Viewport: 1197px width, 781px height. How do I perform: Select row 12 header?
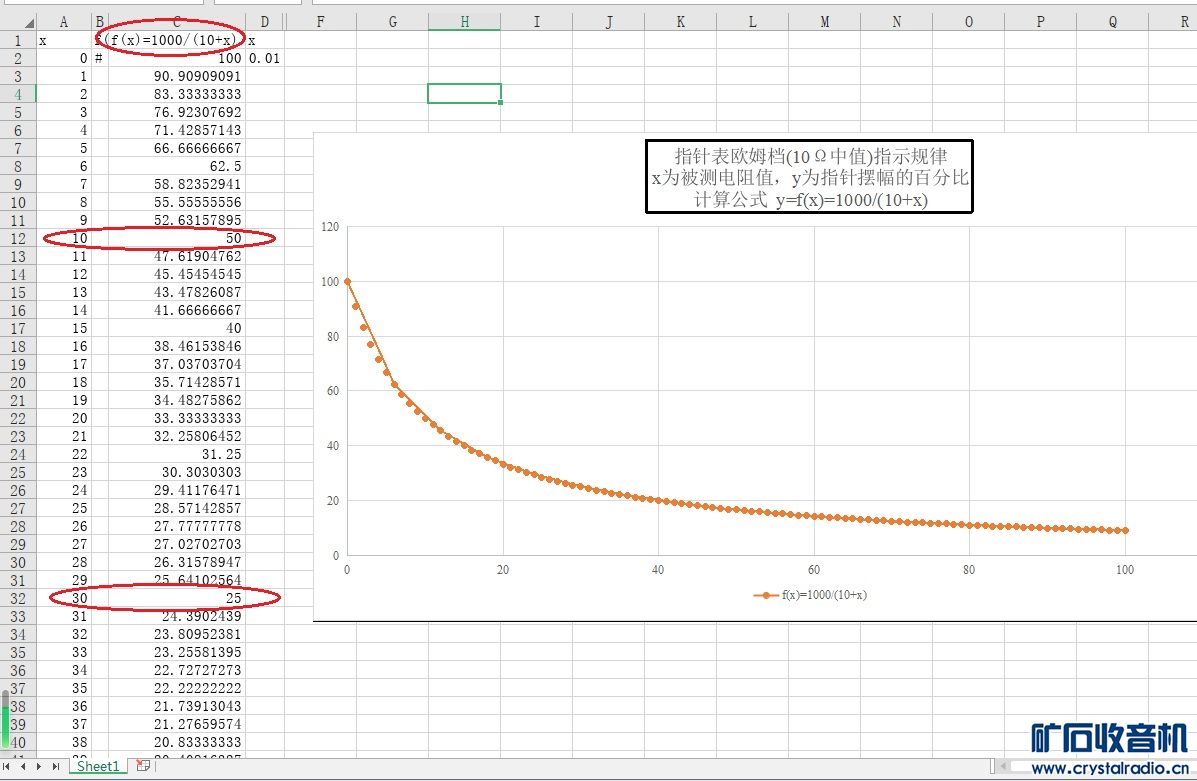pos(18,238)
